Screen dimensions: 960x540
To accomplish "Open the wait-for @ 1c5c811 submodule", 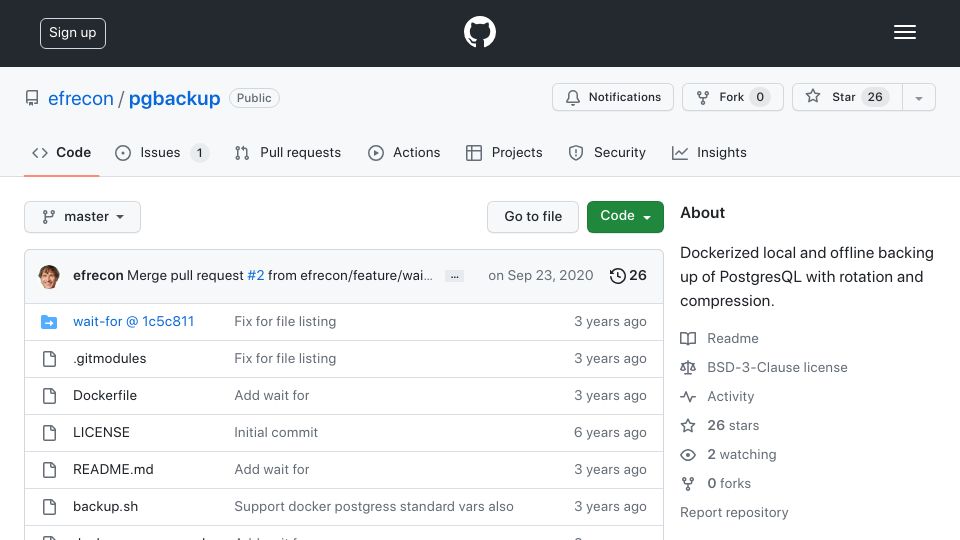I will coord(133,321).
